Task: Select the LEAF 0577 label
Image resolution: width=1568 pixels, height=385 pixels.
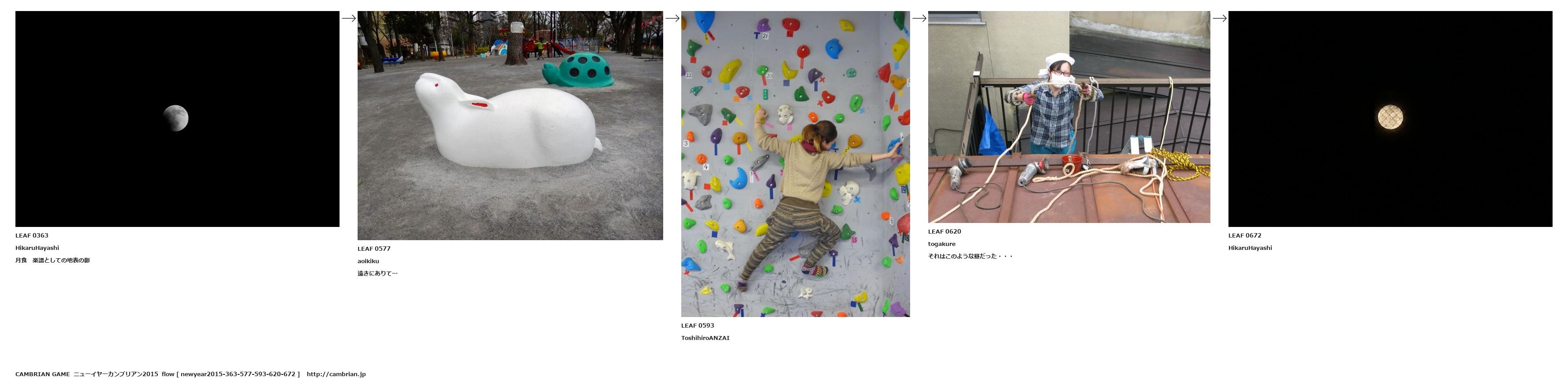Action: click(374, 249)
